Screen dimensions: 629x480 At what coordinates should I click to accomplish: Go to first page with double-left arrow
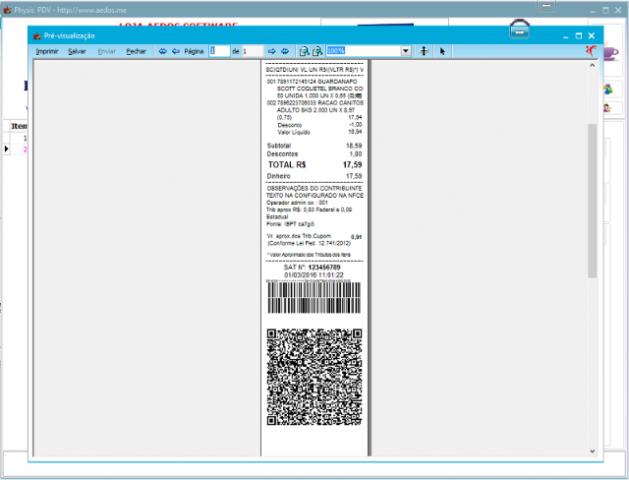tap(162, 51)
